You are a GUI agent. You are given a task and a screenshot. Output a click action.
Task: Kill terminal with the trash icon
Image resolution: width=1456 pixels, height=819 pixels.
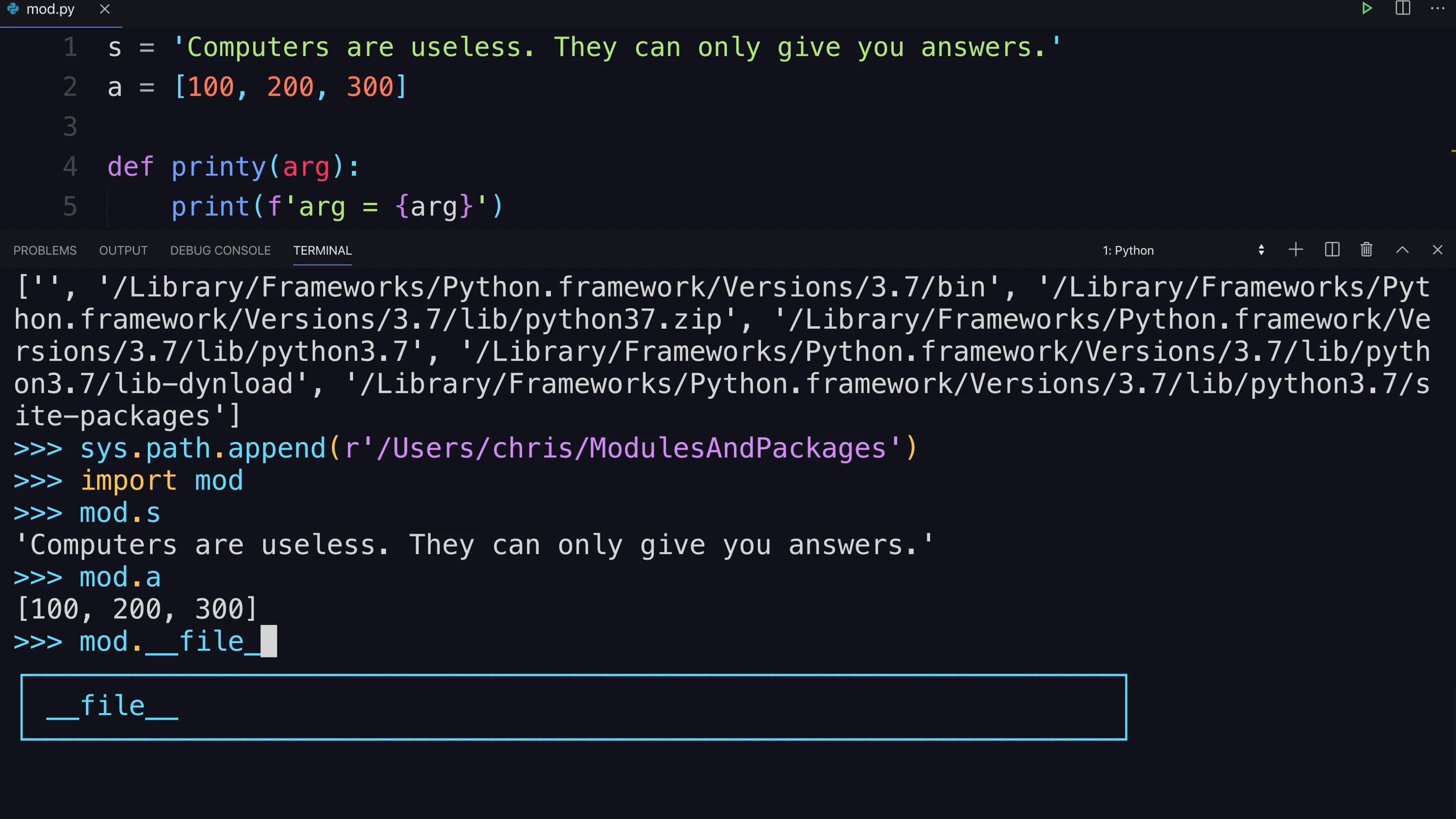click(1367, 250)
